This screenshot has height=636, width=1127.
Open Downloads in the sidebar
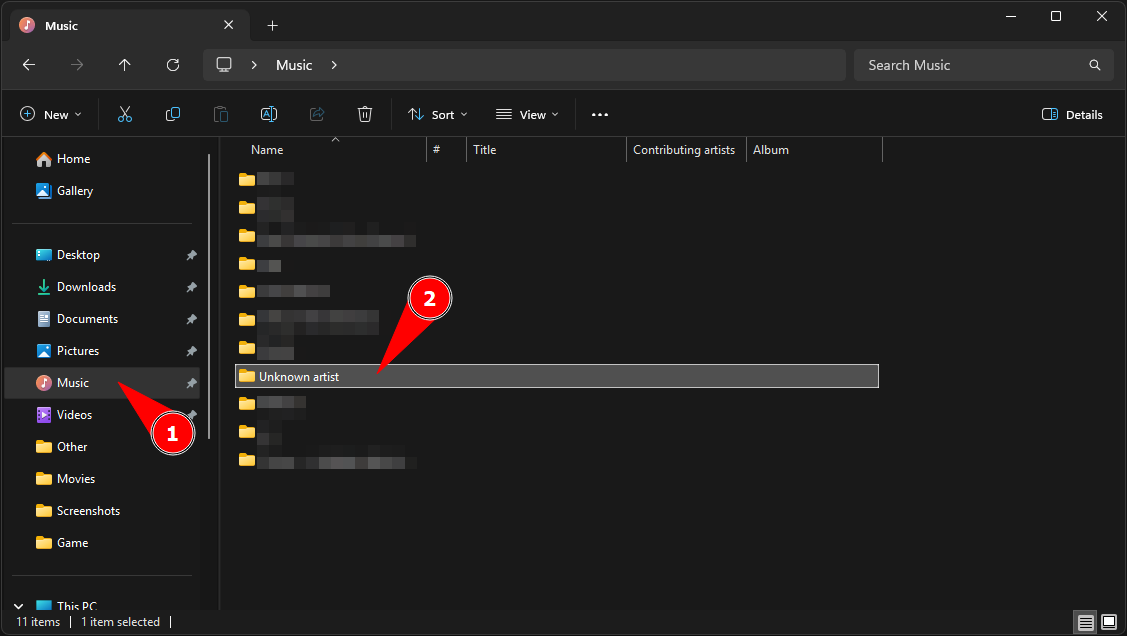[86, 287]
